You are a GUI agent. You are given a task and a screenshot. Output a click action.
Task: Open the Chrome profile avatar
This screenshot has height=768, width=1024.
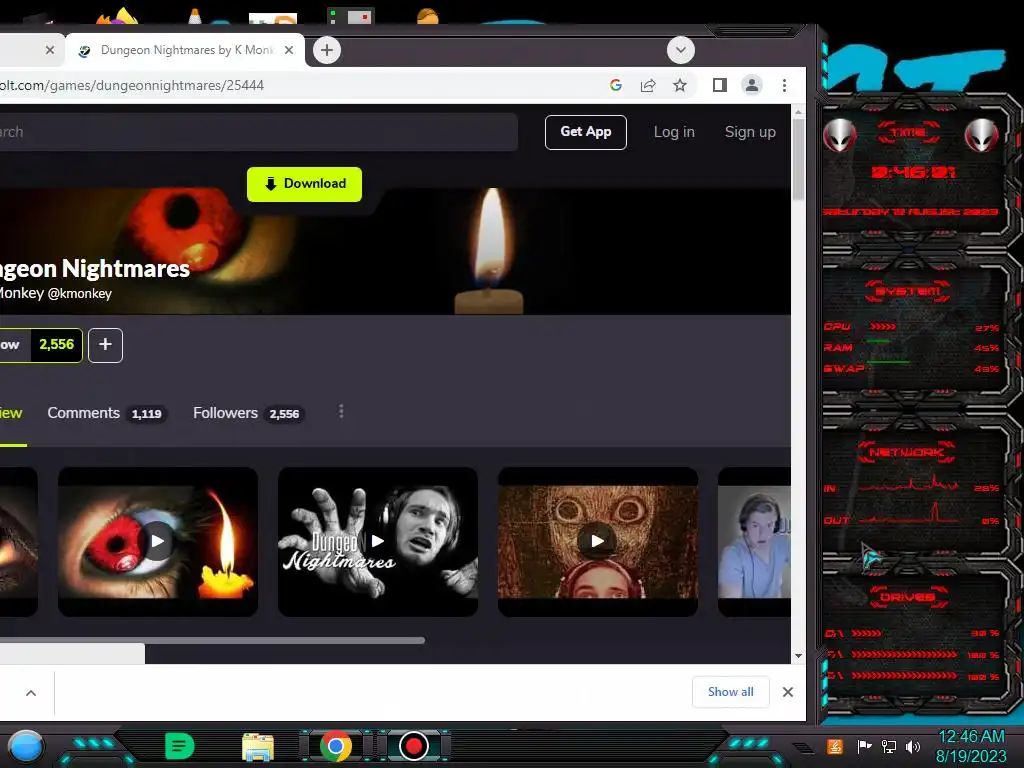coord(752,86)
